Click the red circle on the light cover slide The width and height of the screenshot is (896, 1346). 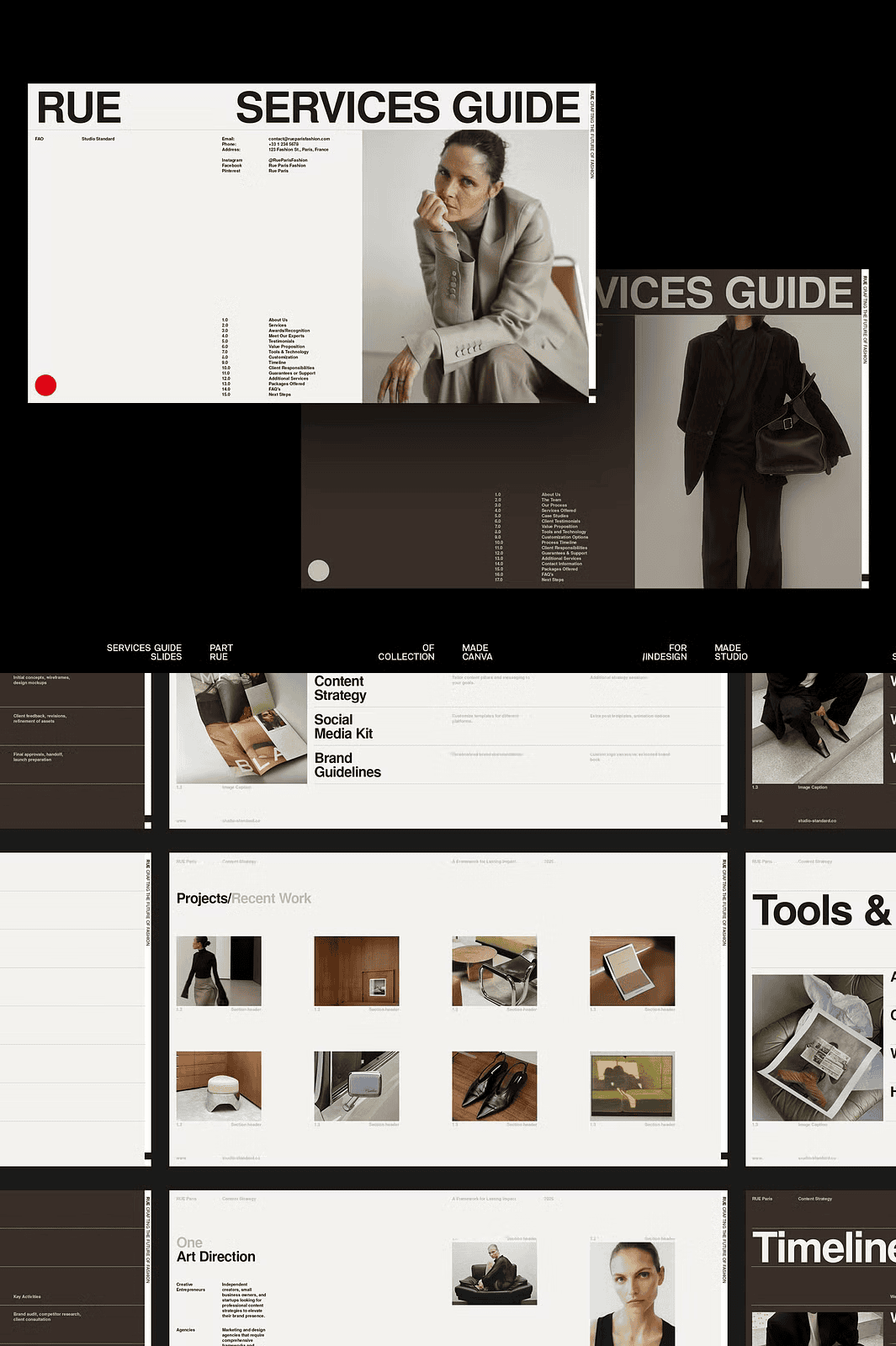click(45, 385)
